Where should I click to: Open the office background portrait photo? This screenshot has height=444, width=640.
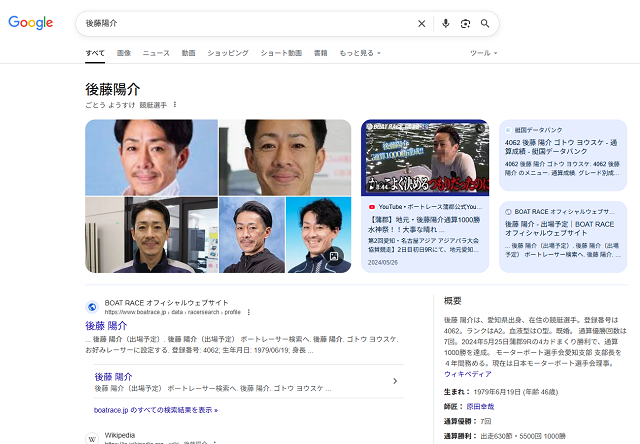click(151, 235)
